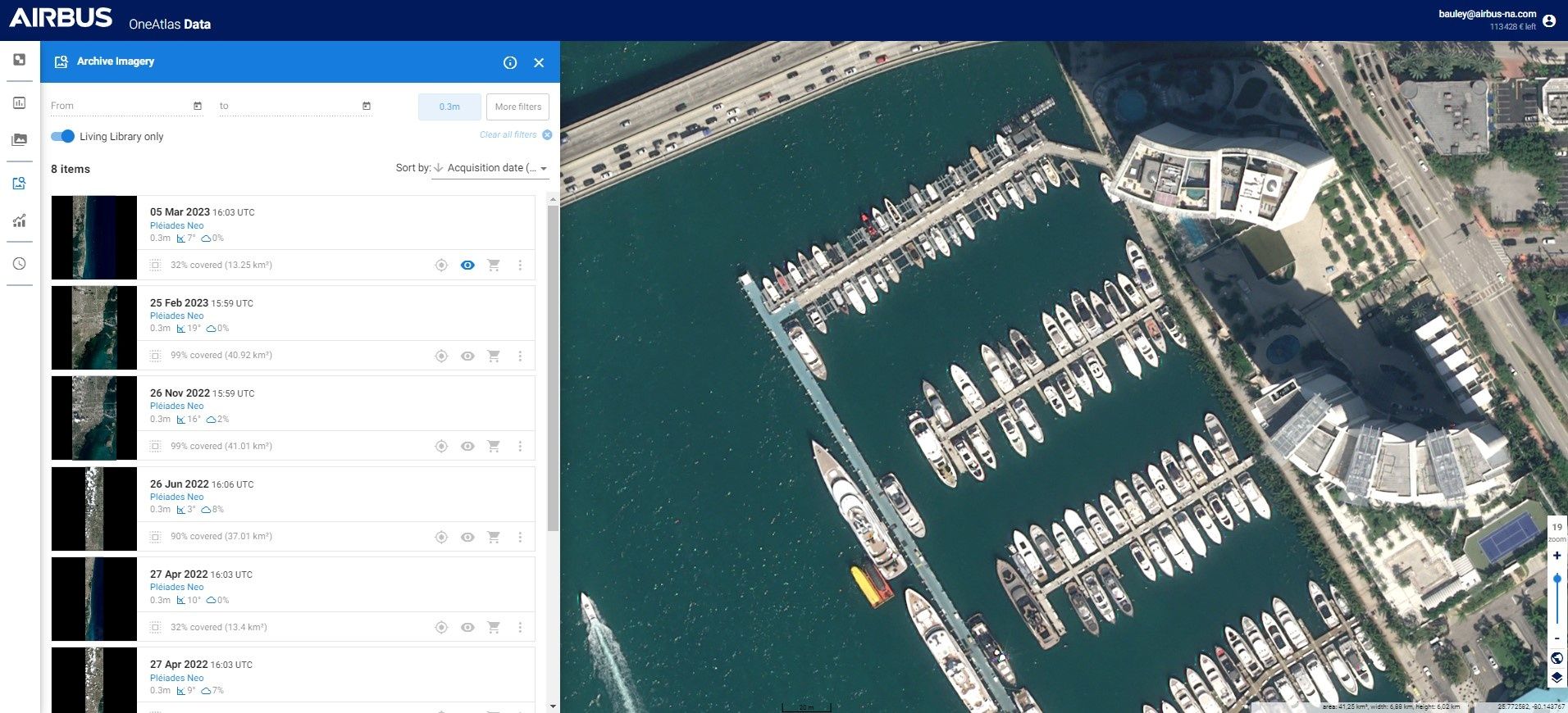Add 05 Mar 2023 image to cart
This screenshot has width=1568, height=713.
(x=494, y=266)
